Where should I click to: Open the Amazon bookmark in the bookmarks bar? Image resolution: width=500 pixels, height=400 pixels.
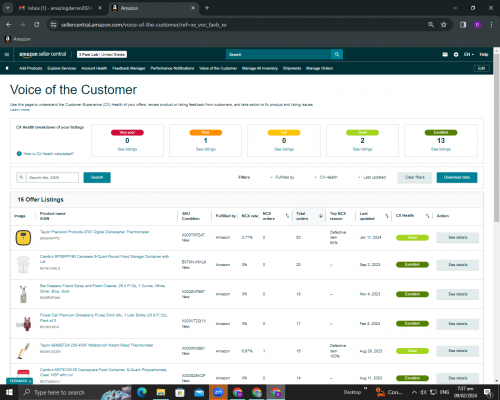pos(18,39)
